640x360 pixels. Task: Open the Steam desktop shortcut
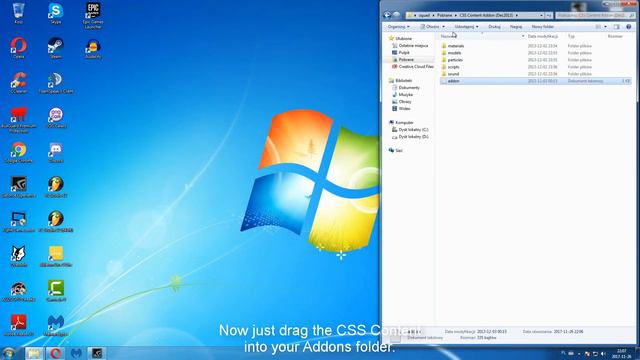tap(56, 47)
